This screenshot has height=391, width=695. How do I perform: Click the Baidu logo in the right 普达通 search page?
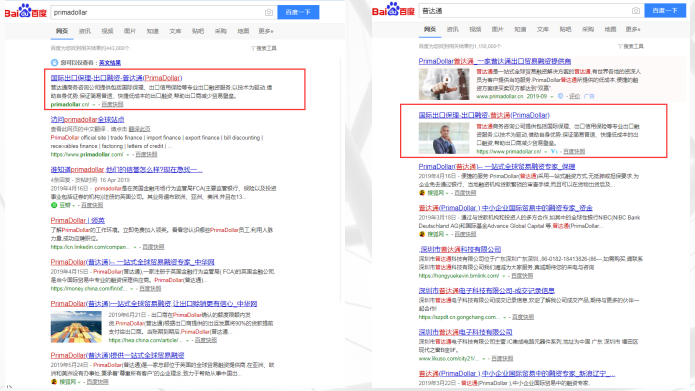(393, 10)
